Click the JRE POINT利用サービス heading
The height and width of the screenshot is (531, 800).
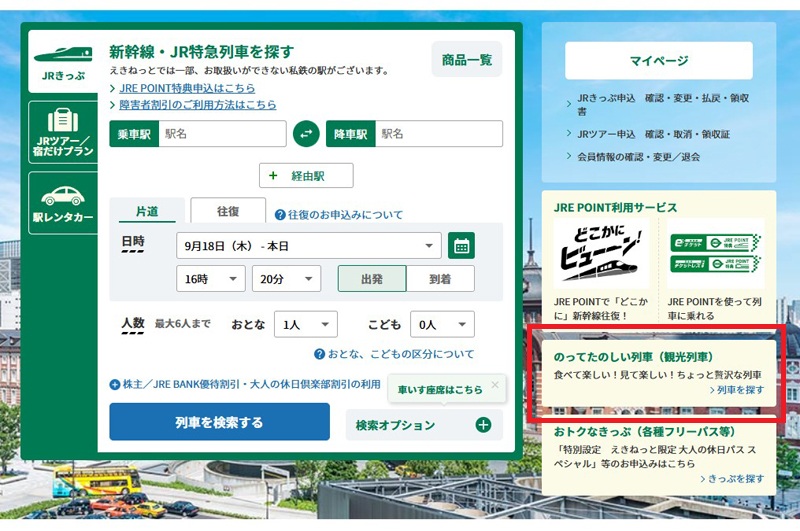click(615, 208)
